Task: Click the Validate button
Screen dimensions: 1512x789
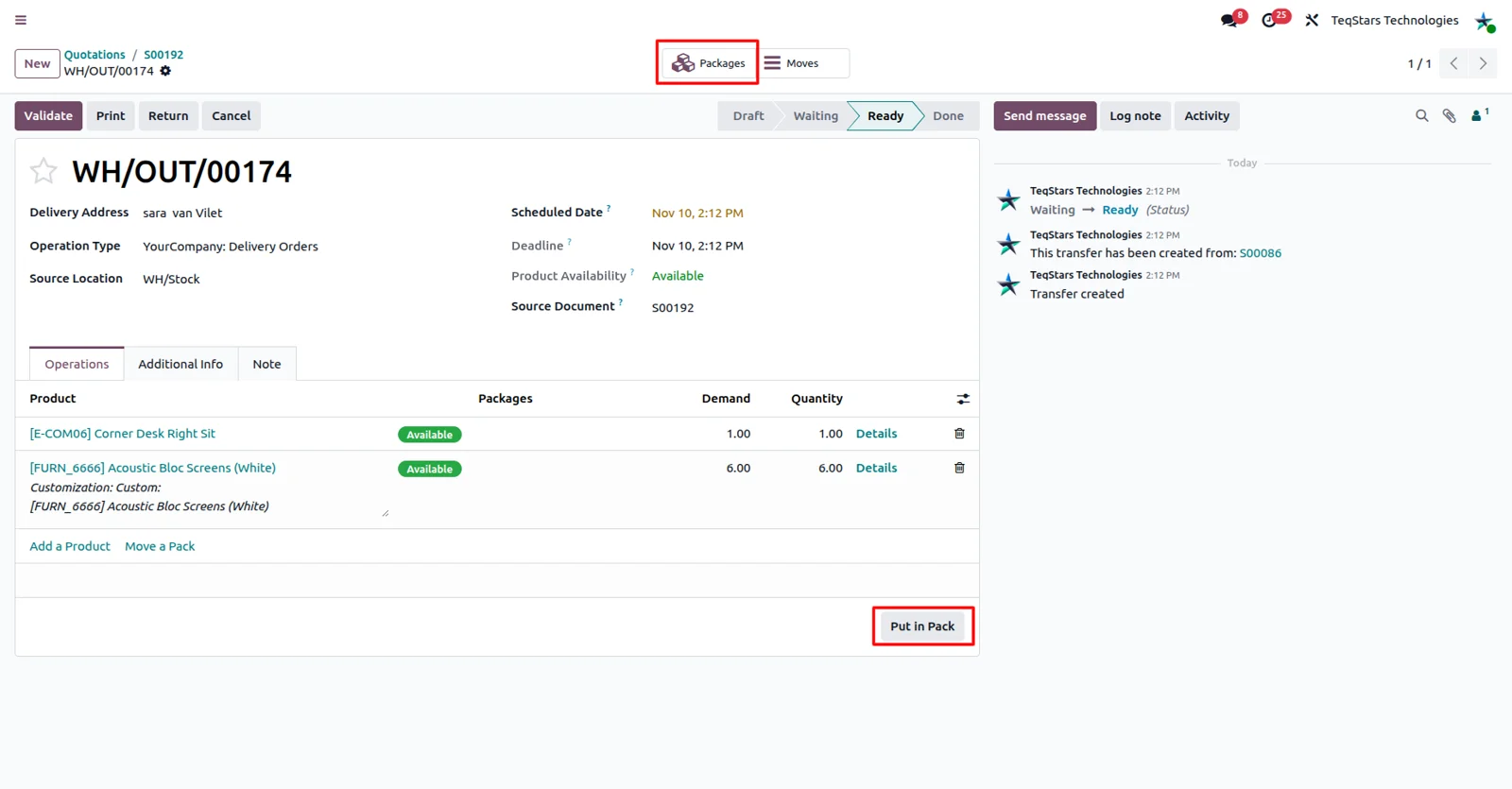Action: [x=48, y=115]
